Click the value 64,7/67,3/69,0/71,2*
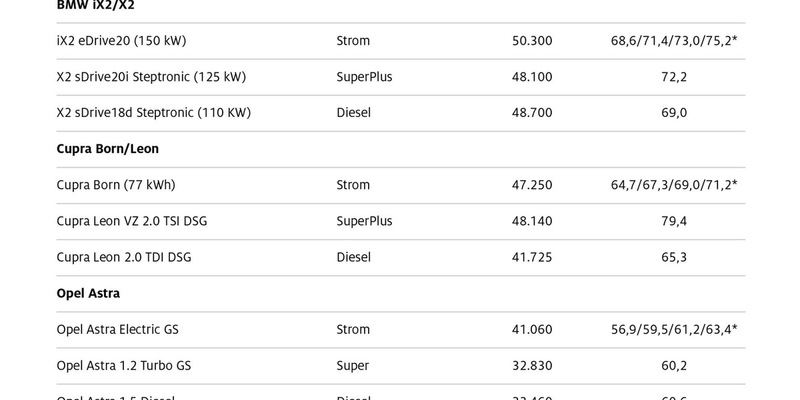Image resolution: width=800 pixels, height=400 pixels. (674, 185)
